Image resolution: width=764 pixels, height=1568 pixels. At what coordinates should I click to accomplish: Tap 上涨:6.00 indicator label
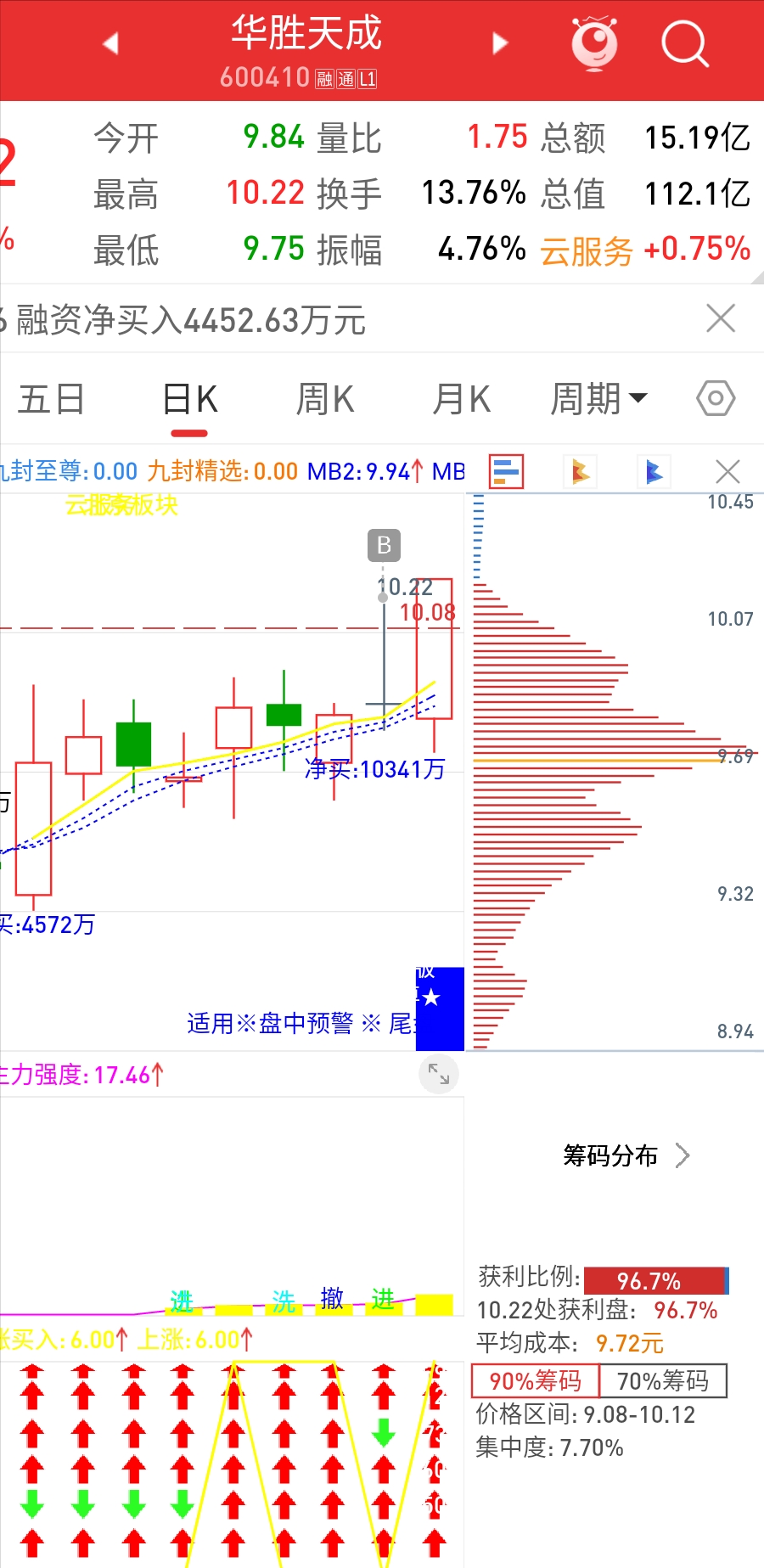[x=195, y=1340]
